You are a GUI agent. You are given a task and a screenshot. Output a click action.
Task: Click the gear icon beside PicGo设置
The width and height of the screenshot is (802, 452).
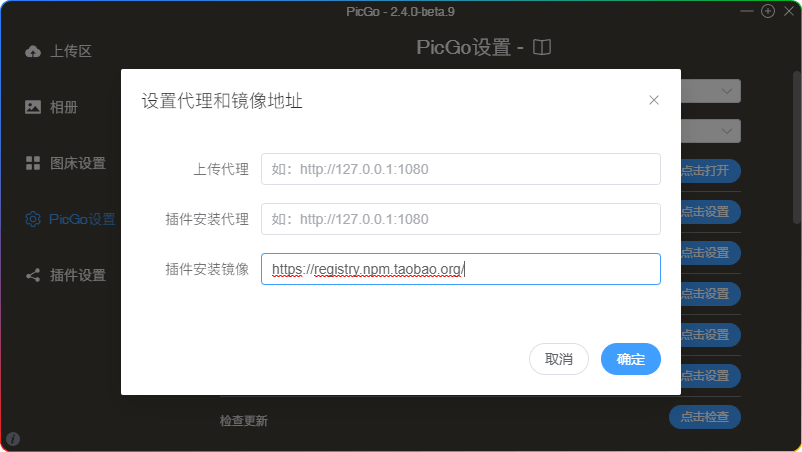click(33, 219)
